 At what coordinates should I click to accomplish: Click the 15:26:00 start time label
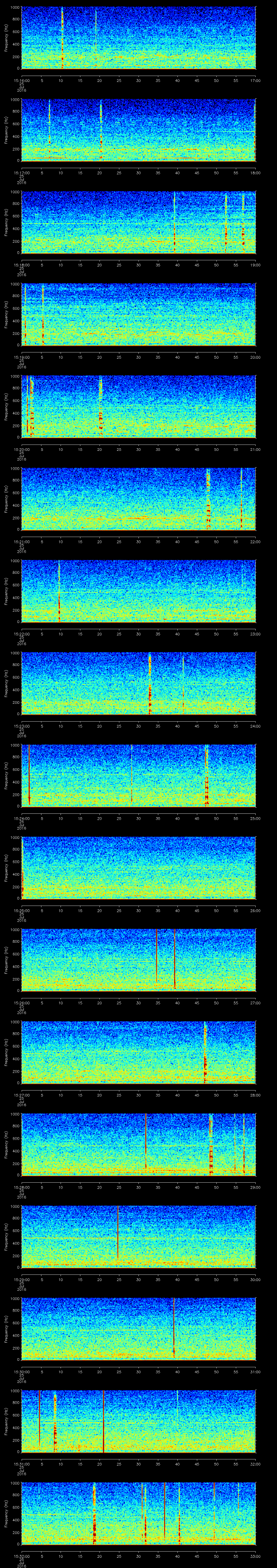click(22, 1003)
